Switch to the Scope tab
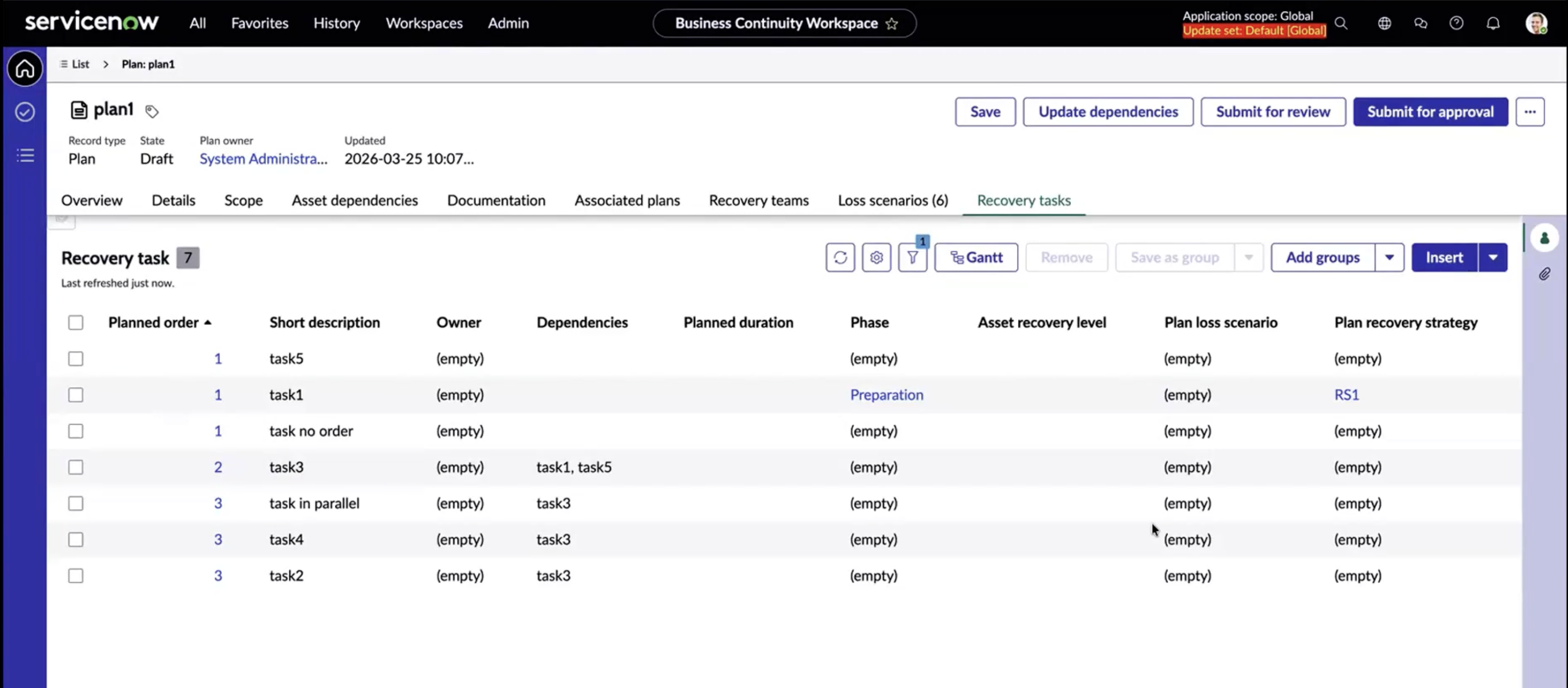 (x=243, y=200)
